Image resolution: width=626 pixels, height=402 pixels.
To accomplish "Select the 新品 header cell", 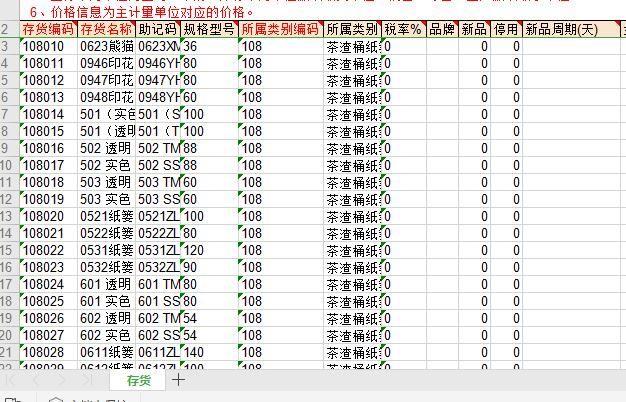I will click(x=474, y=29).
